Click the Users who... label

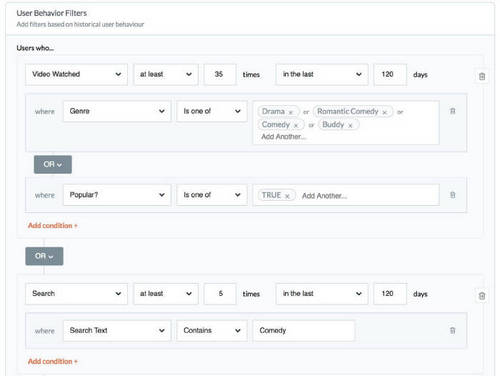35,48
